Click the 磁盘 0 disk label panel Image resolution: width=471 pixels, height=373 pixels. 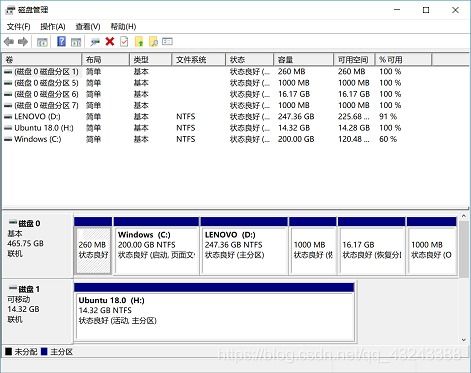click(x=37, y=246)
